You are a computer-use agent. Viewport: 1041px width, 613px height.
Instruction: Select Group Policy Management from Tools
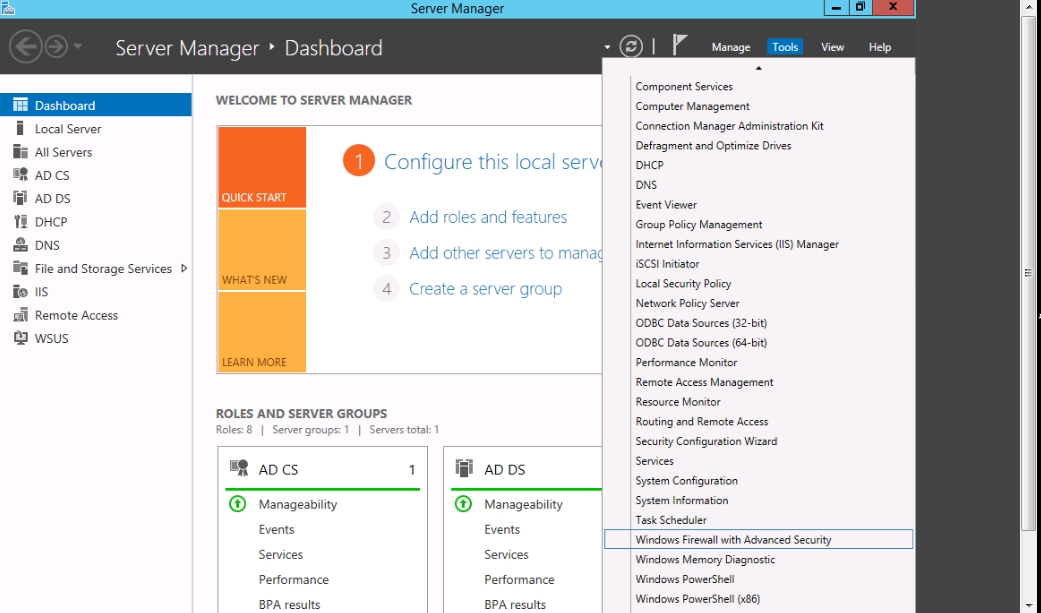[x=698, y=225]
